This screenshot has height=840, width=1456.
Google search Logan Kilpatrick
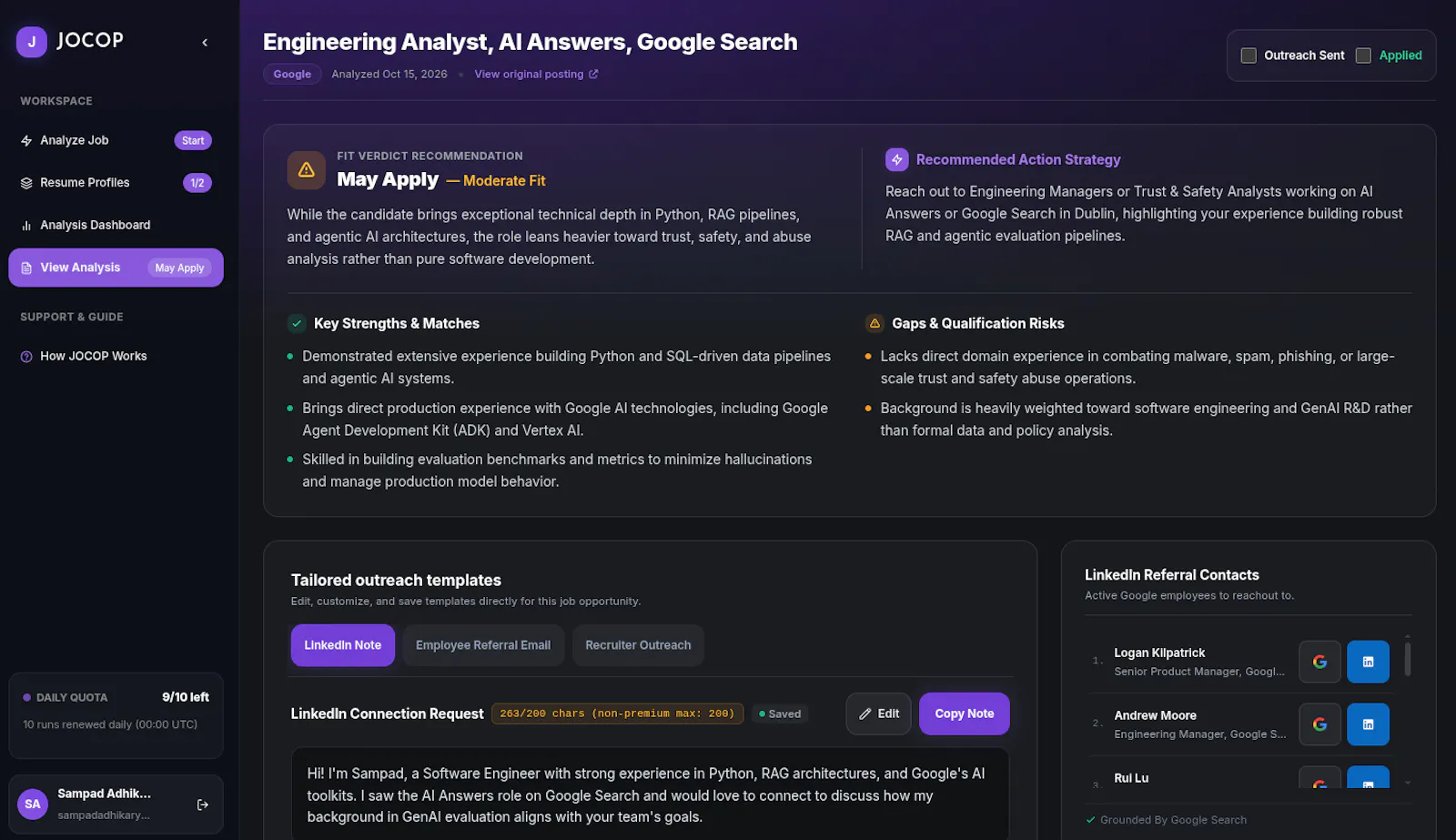[1320, 662]
